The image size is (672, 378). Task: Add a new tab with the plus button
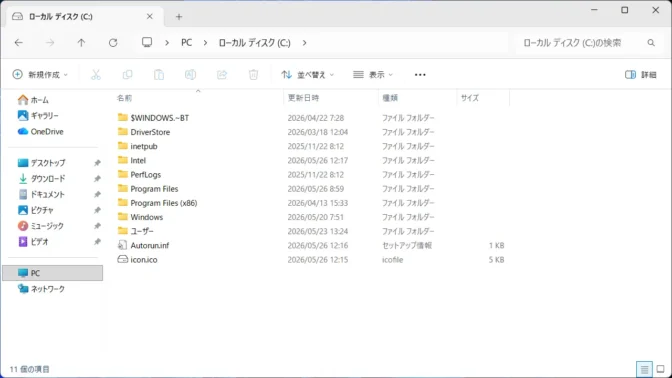point(179,17)
